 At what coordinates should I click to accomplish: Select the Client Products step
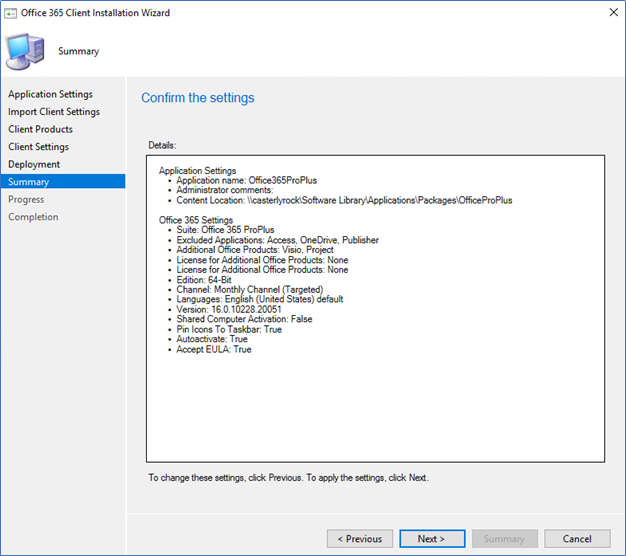tap(40, 129)
